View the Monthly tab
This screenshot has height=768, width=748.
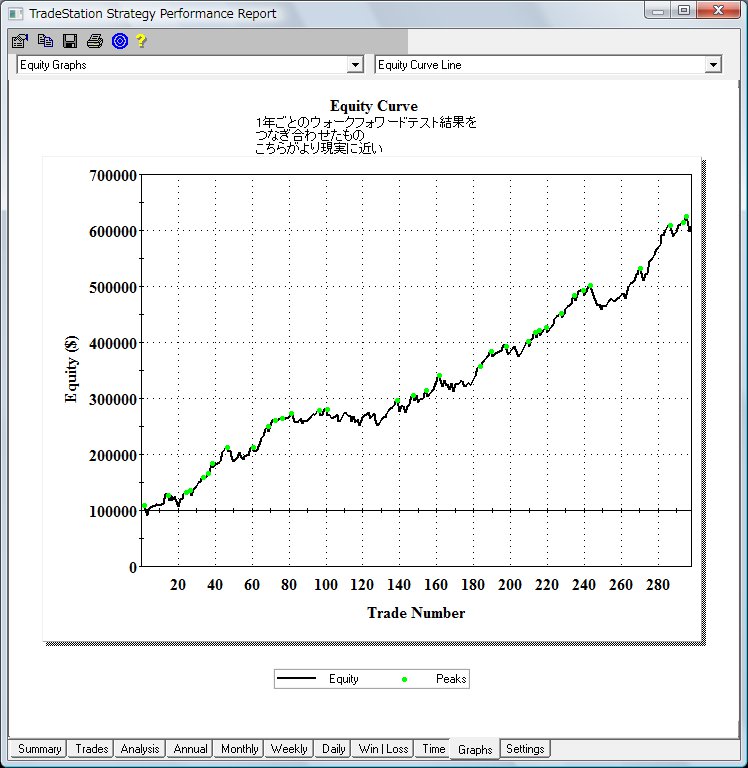(239, 749)
